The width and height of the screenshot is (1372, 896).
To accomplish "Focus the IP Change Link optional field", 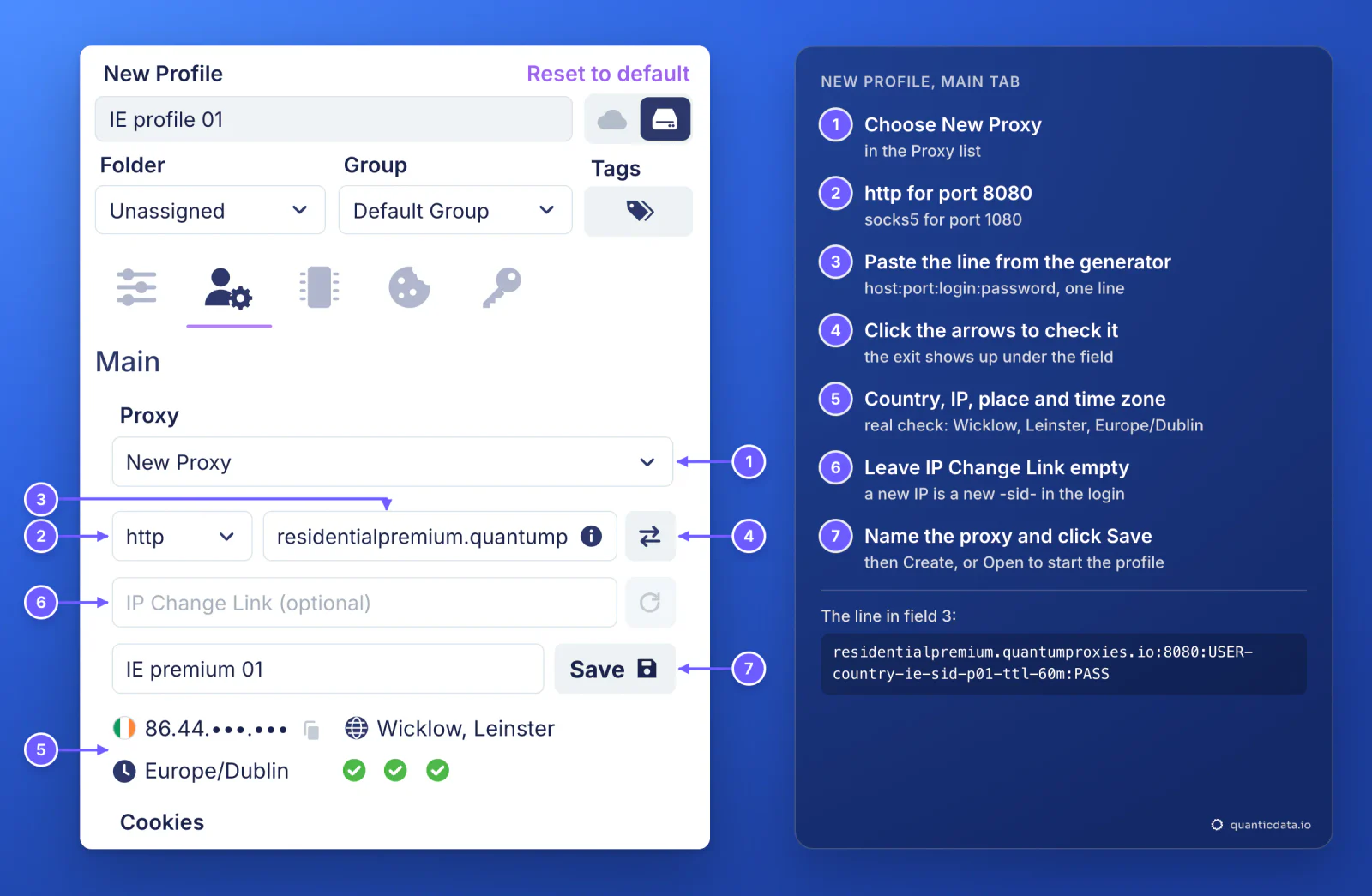I will click(x=364, y=603).
